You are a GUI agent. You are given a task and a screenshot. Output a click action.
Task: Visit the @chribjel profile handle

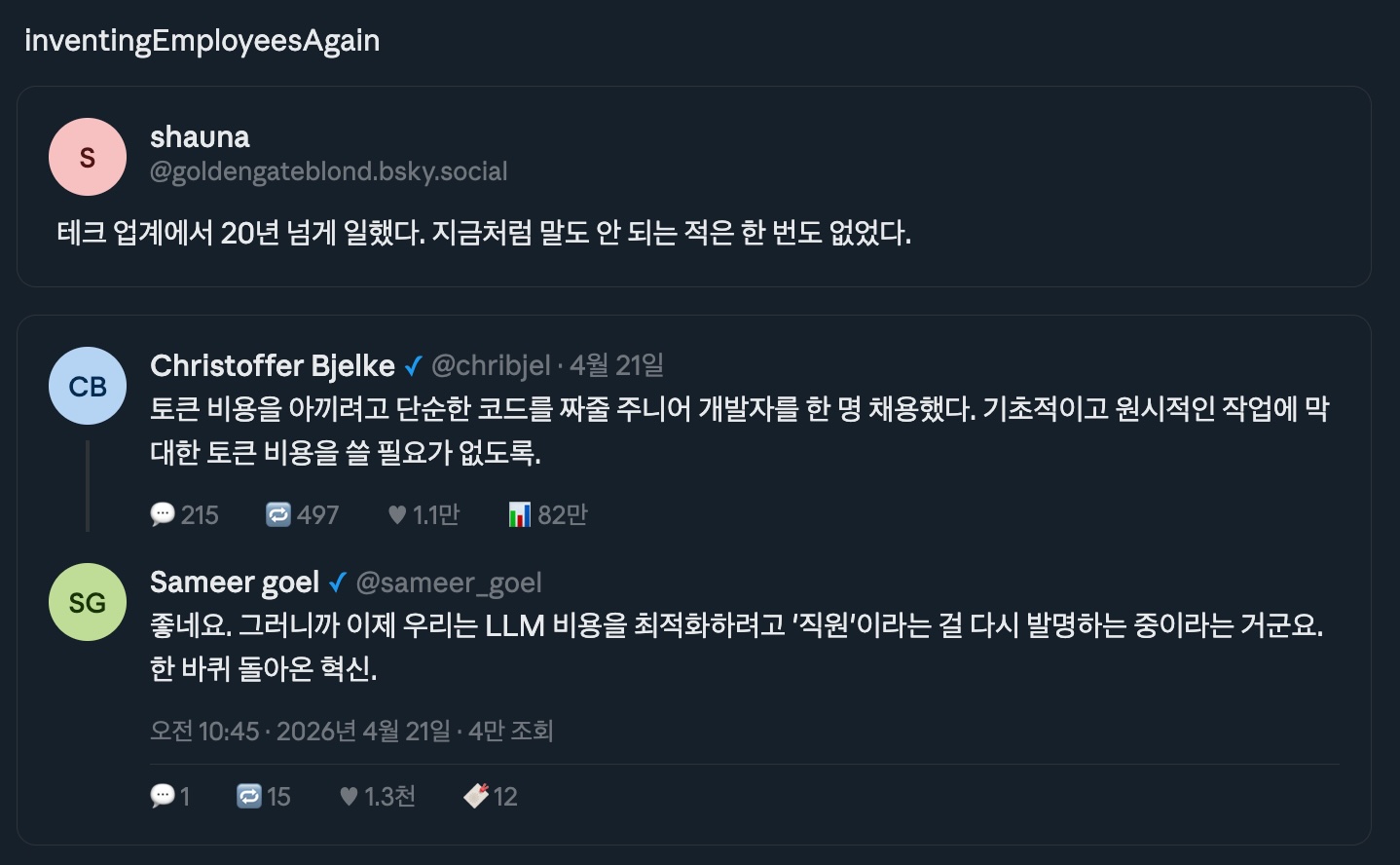491,365
